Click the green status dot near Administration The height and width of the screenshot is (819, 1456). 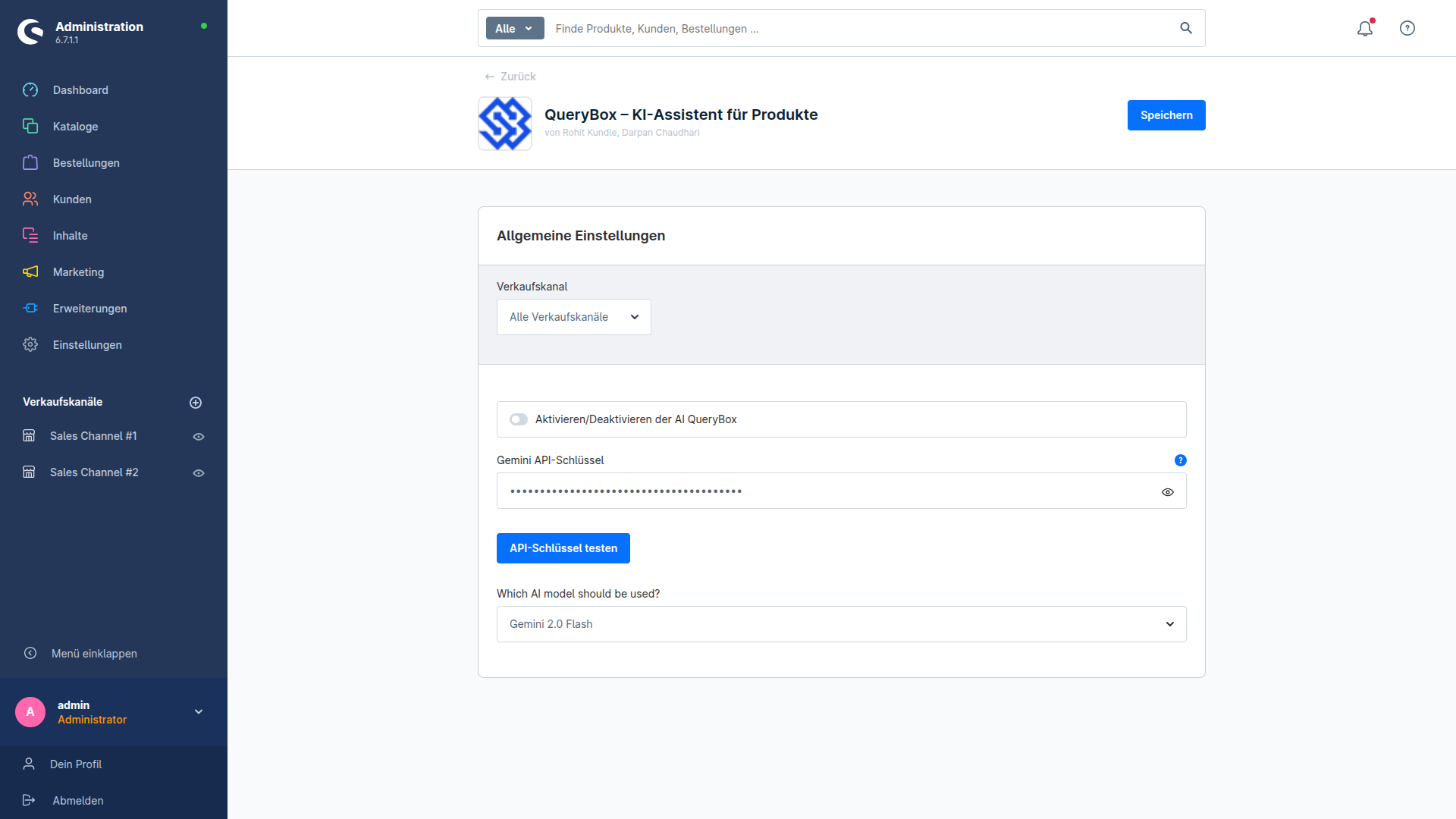coord(204,26)
